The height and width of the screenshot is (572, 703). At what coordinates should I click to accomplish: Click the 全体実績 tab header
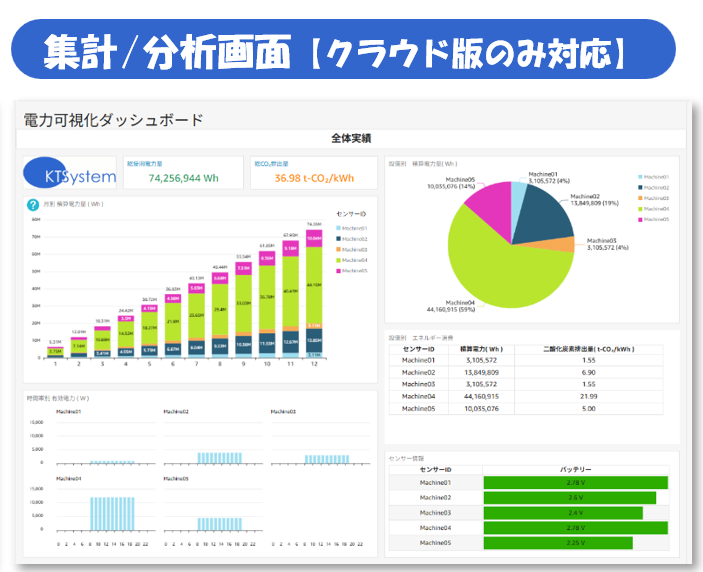pyautogui.click(x=351, y=138)
